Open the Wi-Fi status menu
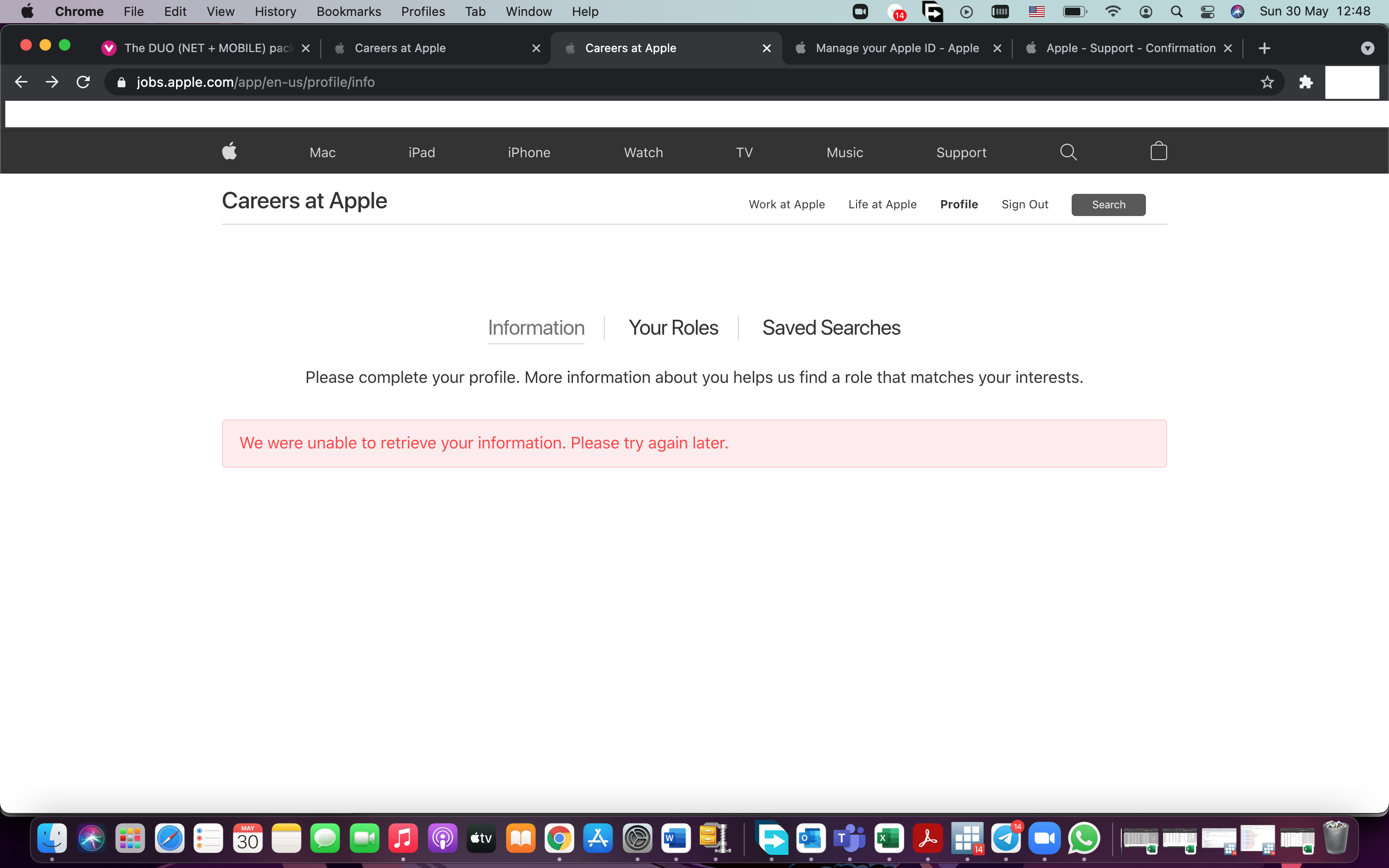The image size is (1389, 868). tap(1112, 12)
